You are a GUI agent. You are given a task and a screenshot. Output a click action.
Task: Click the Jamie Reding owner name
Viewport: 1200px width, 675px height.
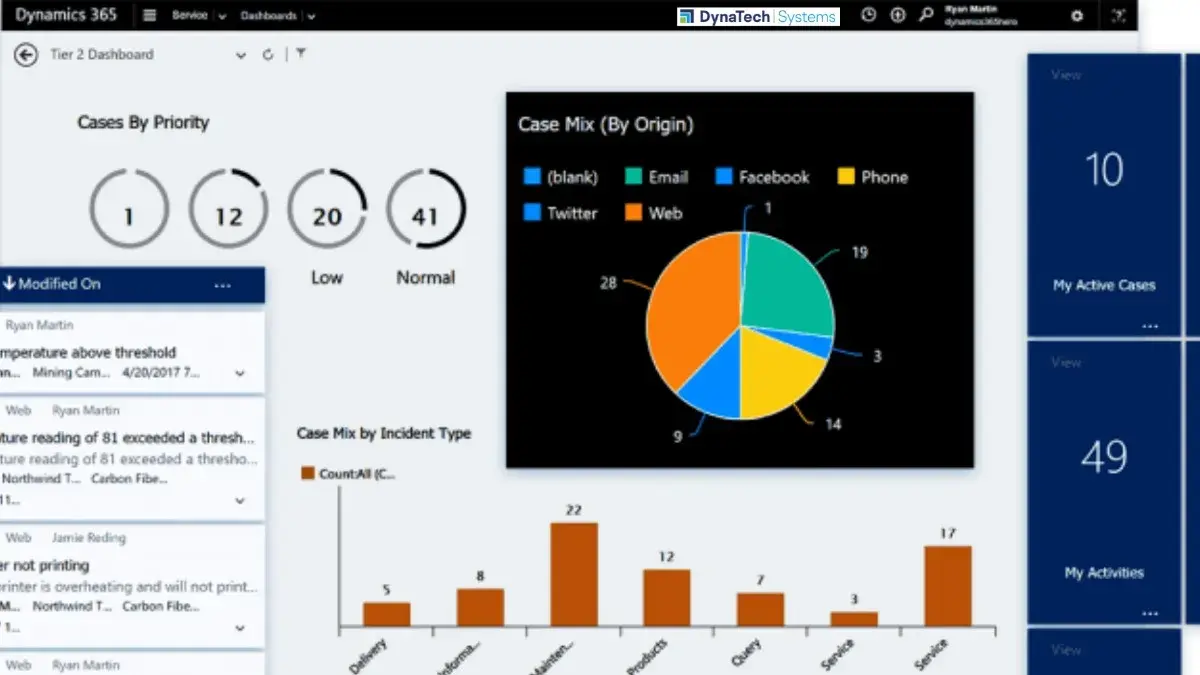pos(89,538)
